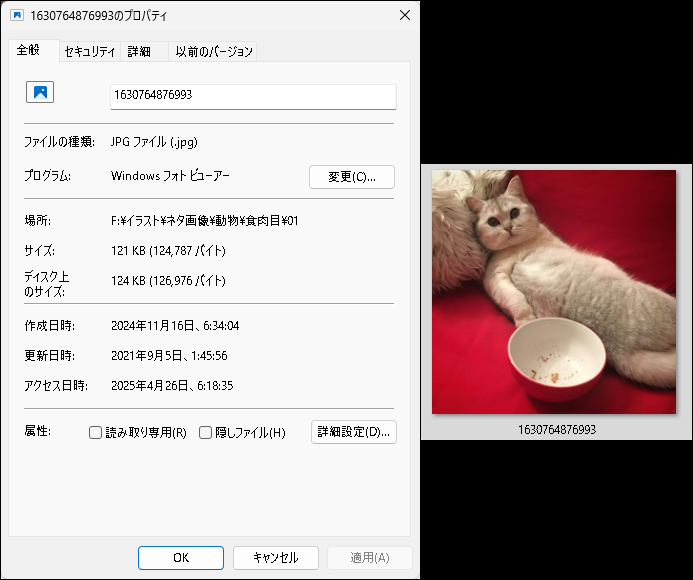The width and height of the screenshot is (693, 580).
Task: Close the properties dialog with X
Action: tap(404, 15)
